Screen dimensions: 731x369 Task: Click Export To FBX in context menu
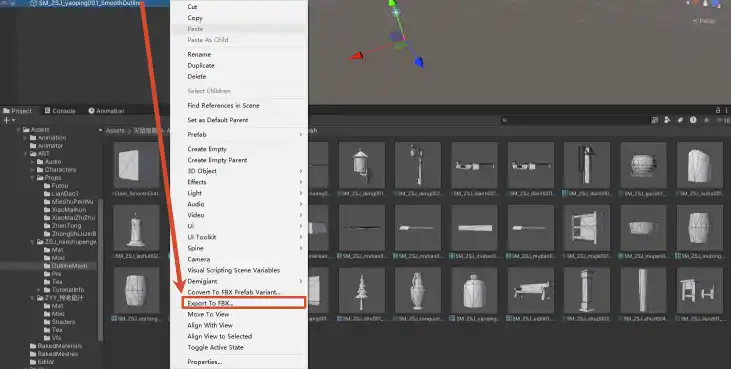point(239,303)
